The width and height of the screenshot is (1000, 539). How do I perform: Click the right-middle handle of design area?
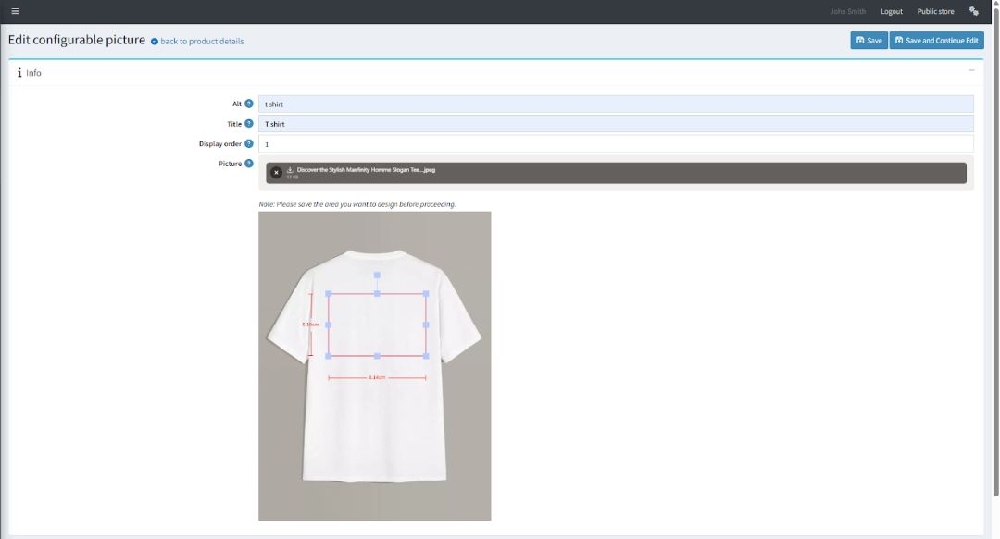426,325
